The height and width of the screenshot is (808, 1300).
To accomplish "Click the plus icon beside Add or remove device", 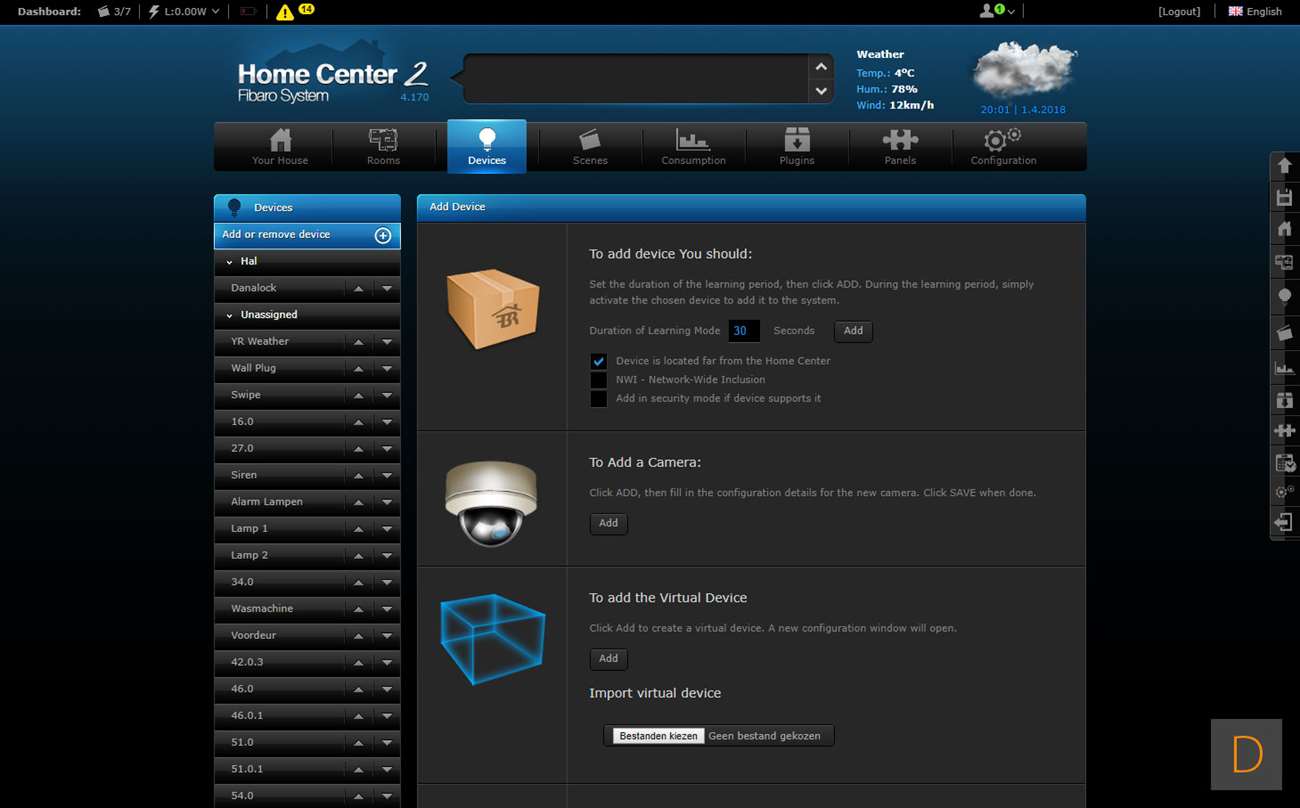I will pyautogui.click(x=382, y=235).
